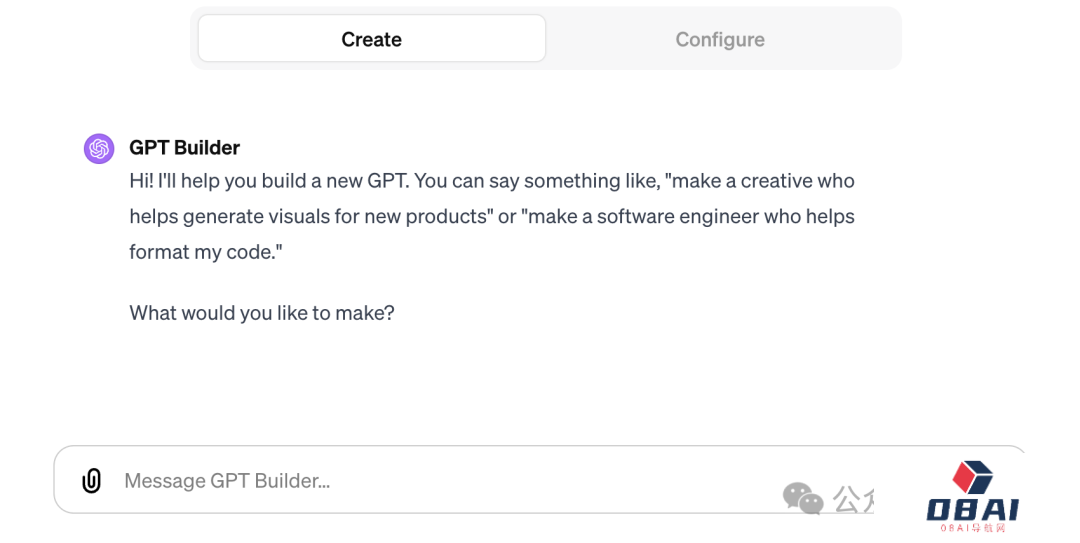Click the WeChat logo watermark icon

click(802, 497)
